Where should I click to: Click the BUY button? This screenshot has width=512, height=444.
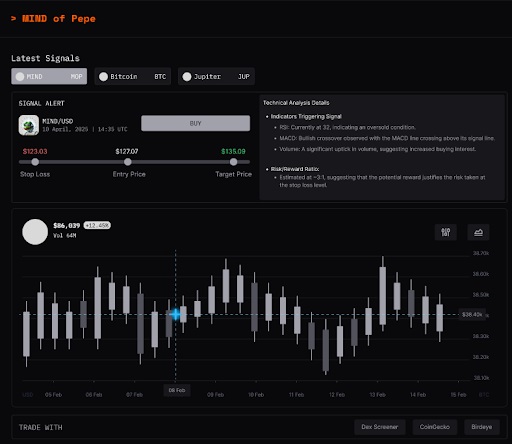[195, 123]
